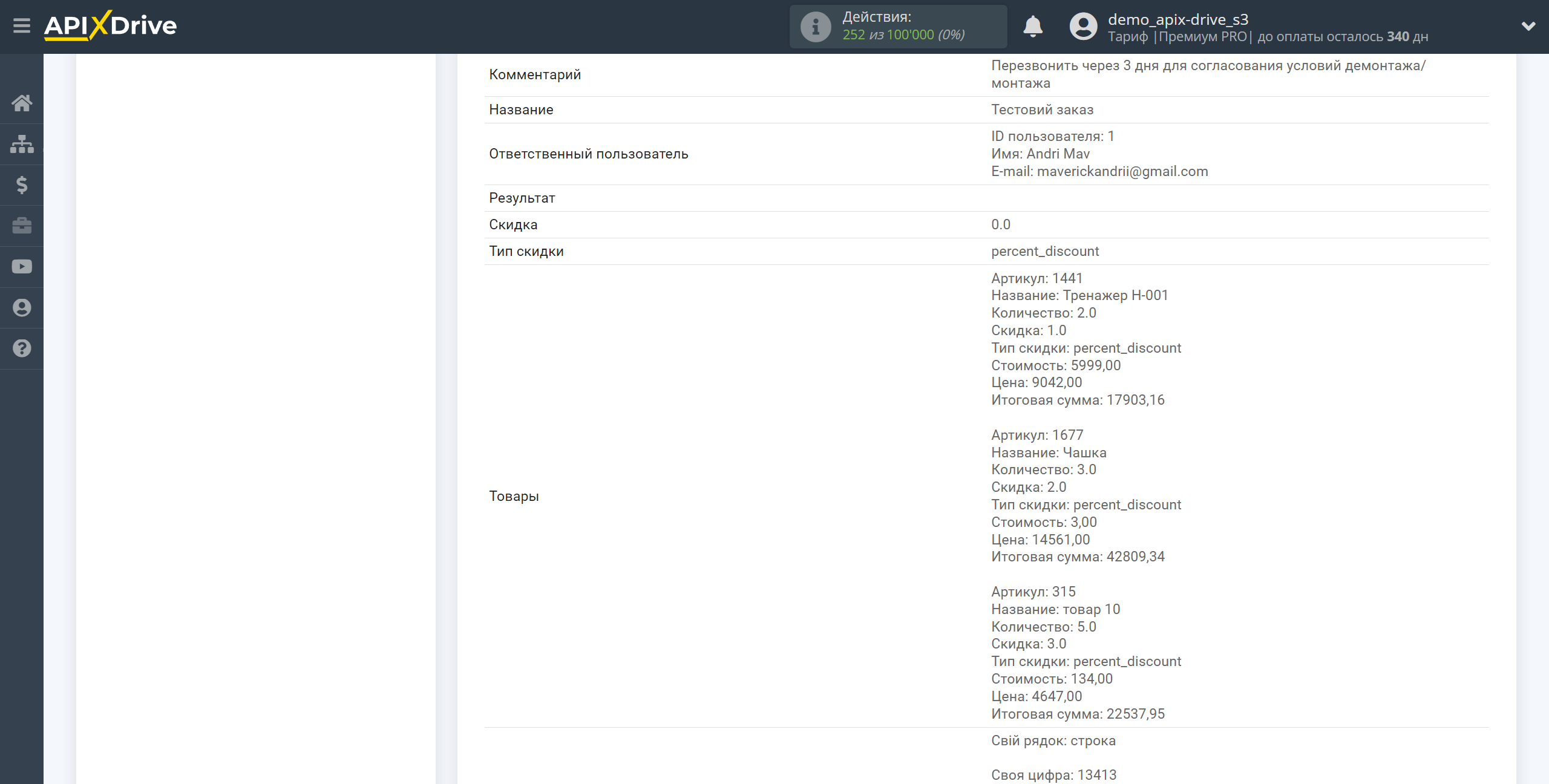Click the ApiX-Drive logo
Viewport: 1549px width, 784px height.
110,25
